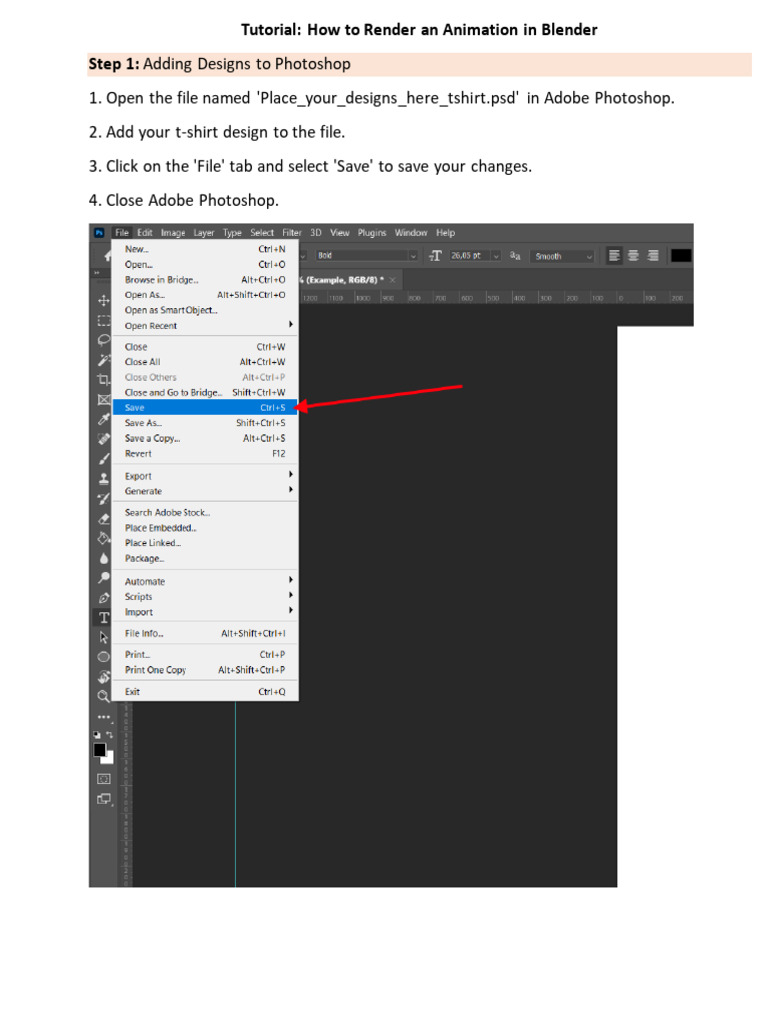Expand the Generate submenu
This screenshot has width=768, height=1024.
(x=205, y=491)
